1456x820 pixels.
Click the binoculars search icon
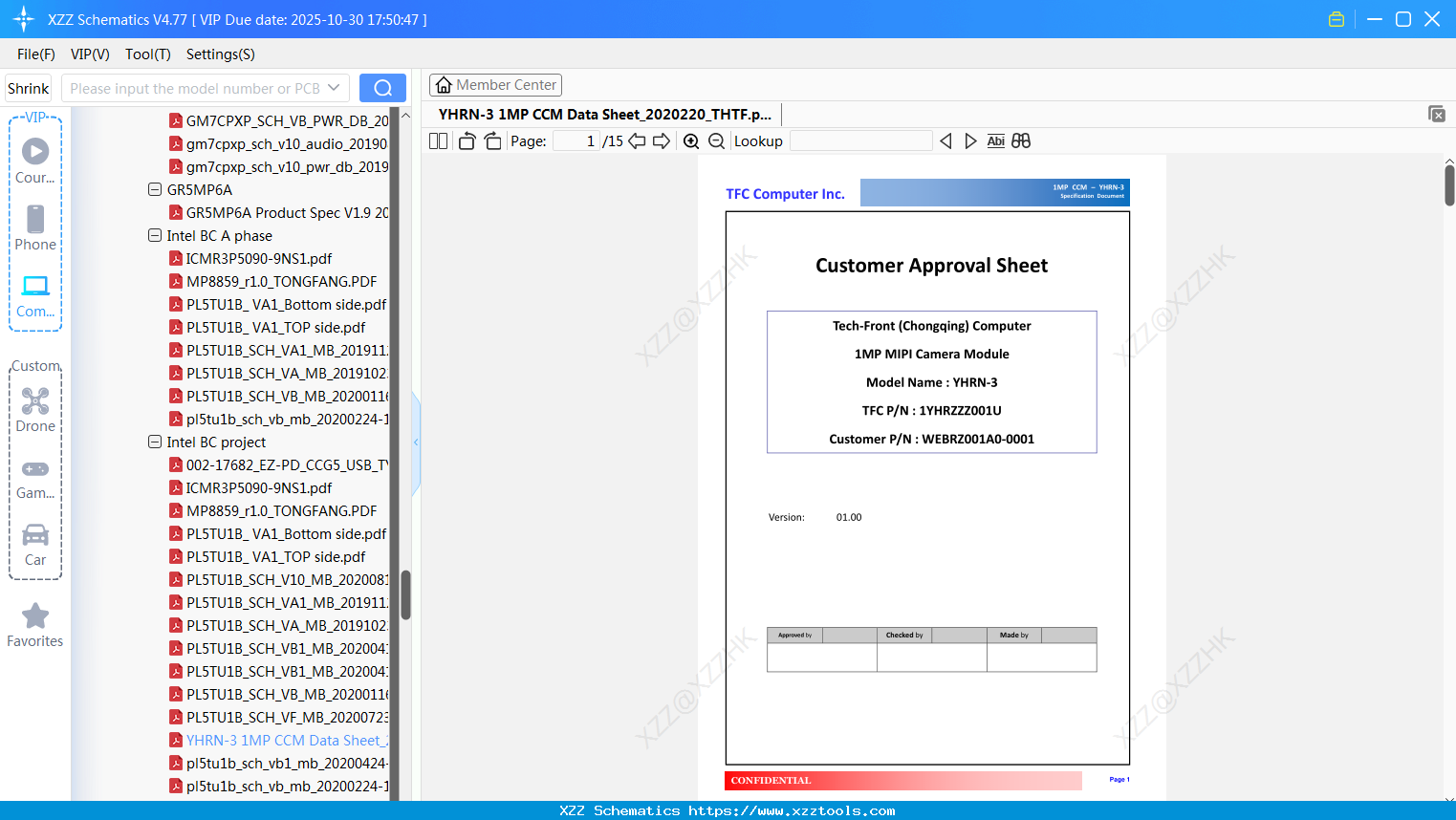[1021, 141]
